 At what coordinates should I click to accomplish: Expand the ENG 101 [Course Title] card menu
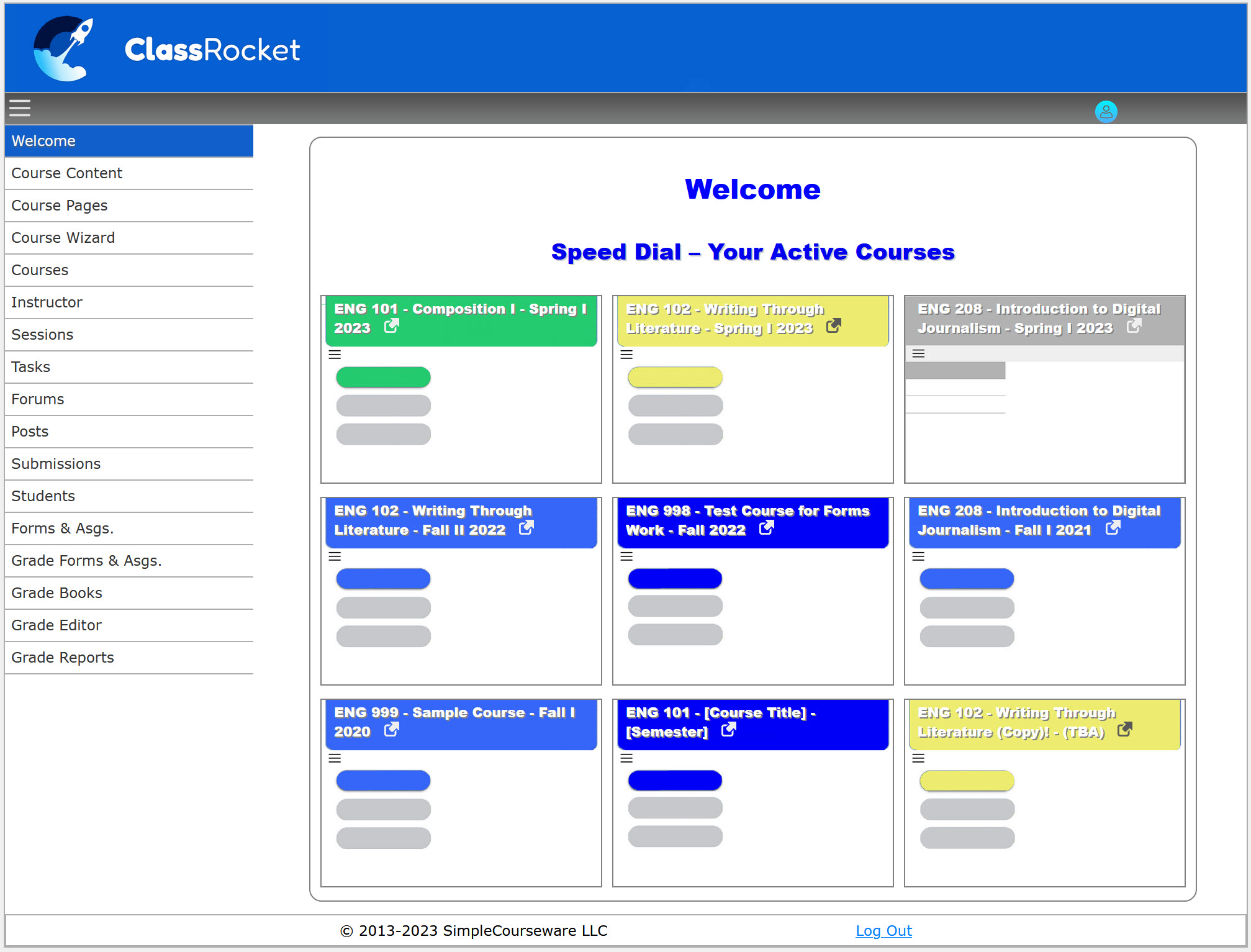pyautogui.click(x=626, y=758)
